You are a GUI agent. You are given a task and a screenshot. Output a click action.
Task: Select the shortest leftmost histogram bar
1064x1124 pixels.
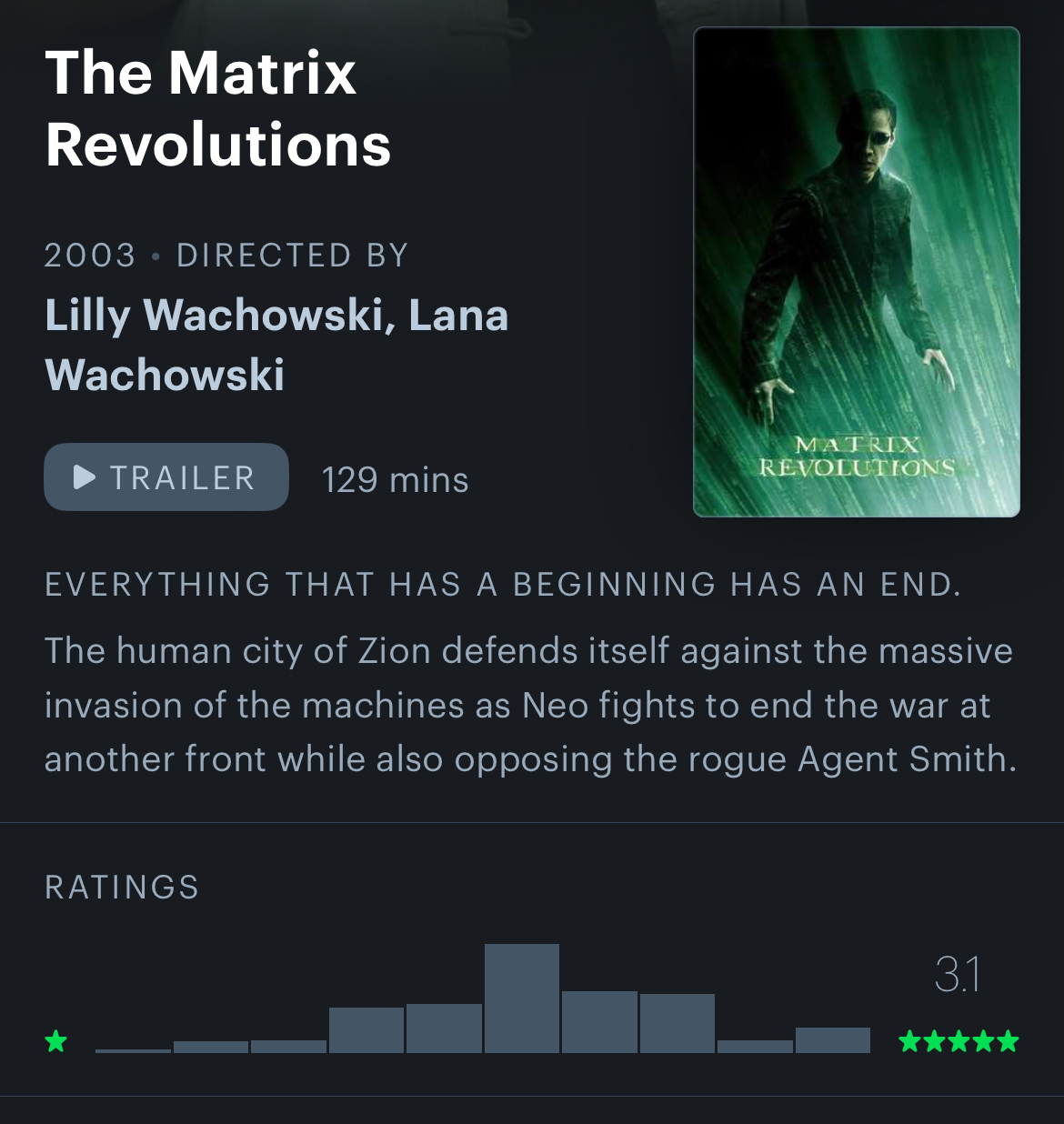coord(133,1050)
